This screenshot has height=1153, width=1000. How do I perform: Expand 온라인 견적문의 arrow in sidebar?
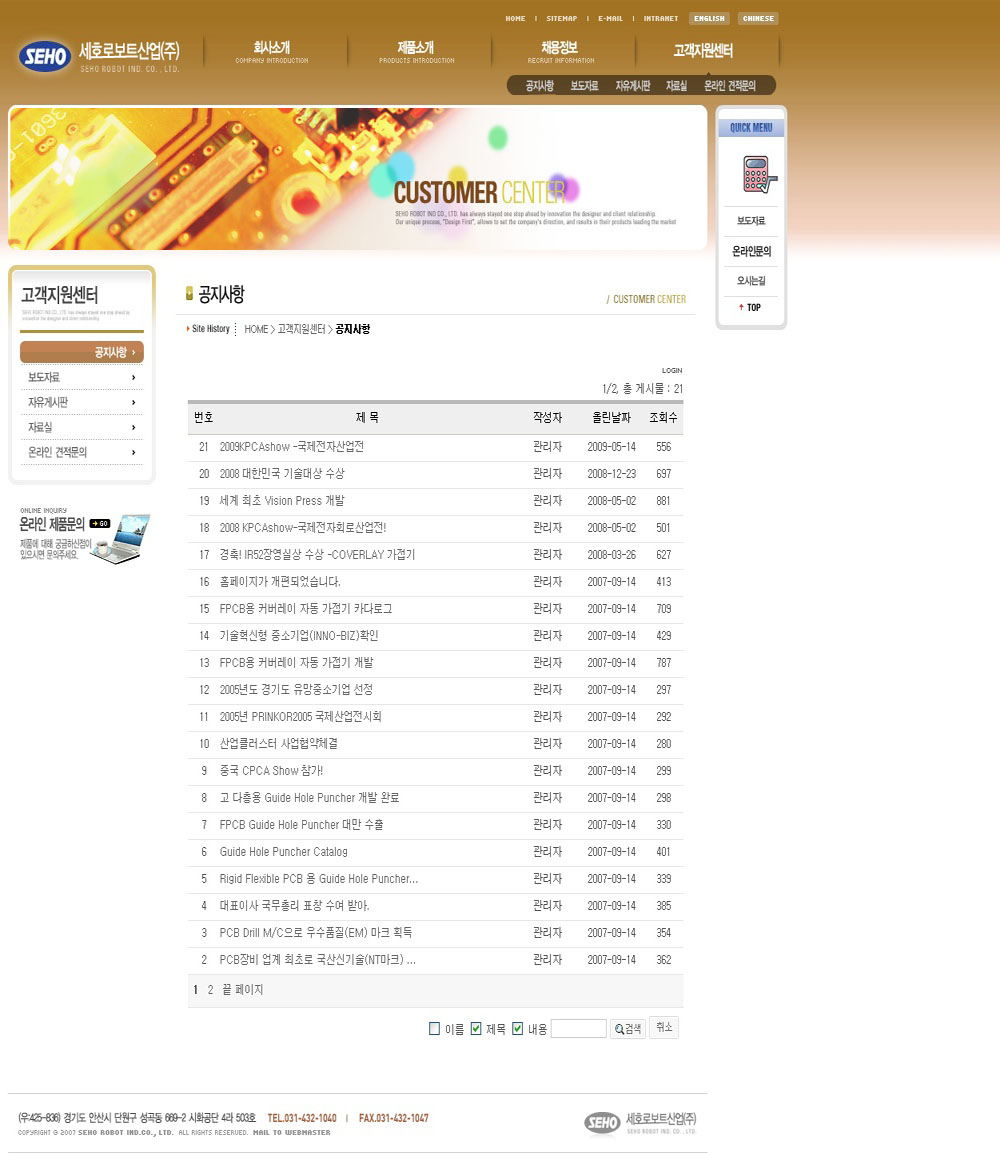click(x=133, y=452)
